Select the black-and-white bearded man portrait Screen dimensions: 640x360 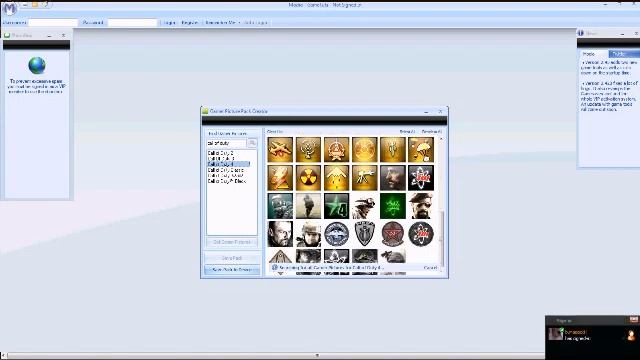point(280,234)
